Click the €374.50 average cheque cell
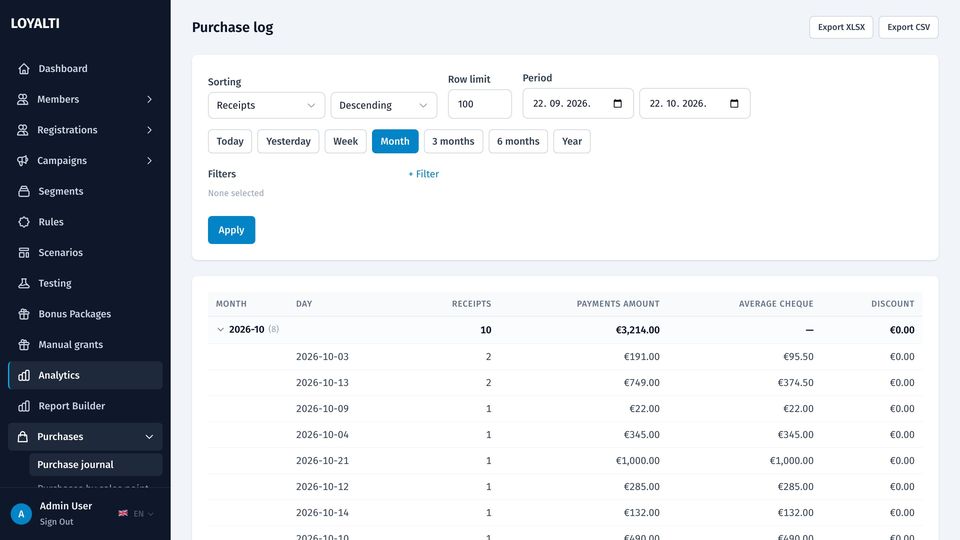 795,383
